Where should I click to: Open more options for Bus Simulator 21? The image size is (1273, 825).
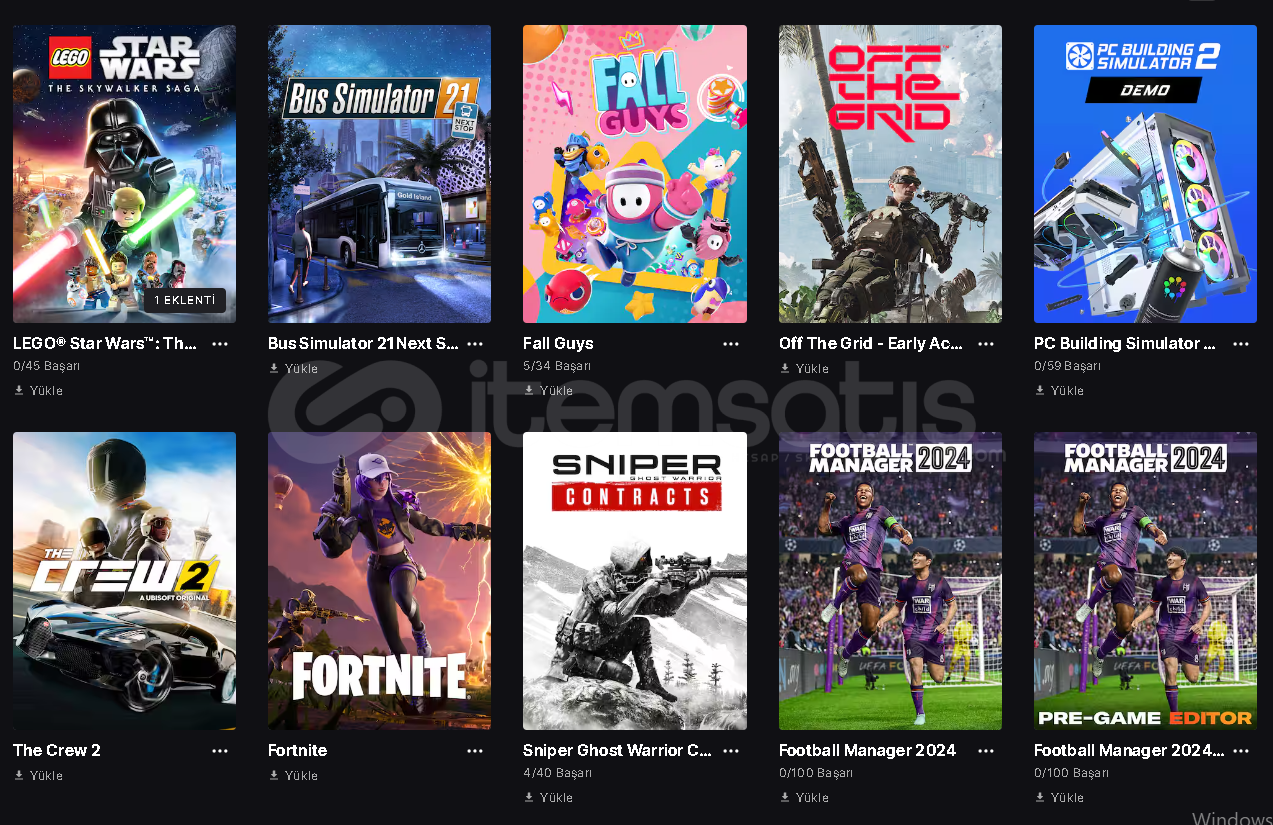click(x=475, y=344)
